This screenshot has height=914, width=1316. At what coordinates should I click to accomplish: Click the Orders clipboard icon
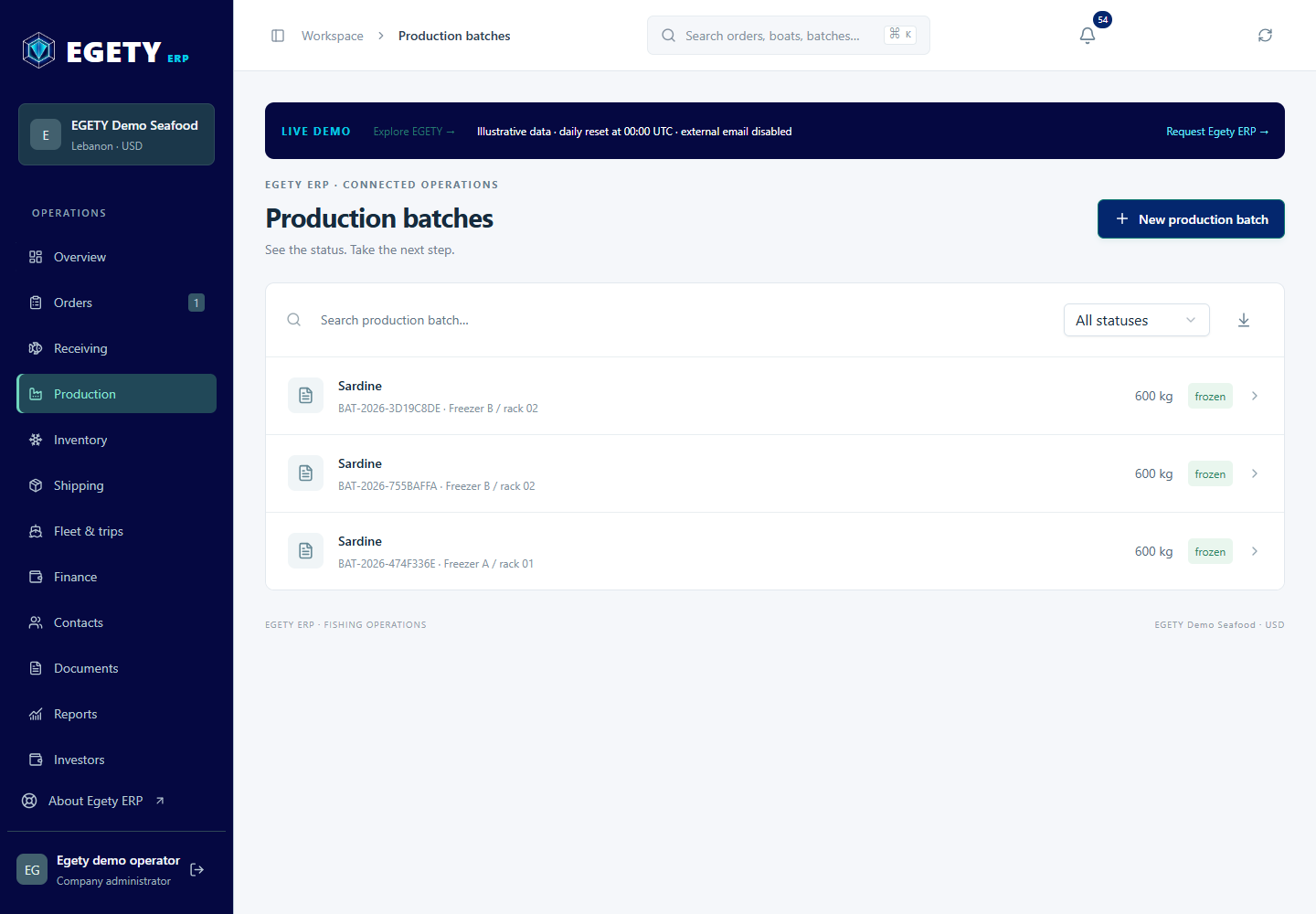tap(36, 303)
